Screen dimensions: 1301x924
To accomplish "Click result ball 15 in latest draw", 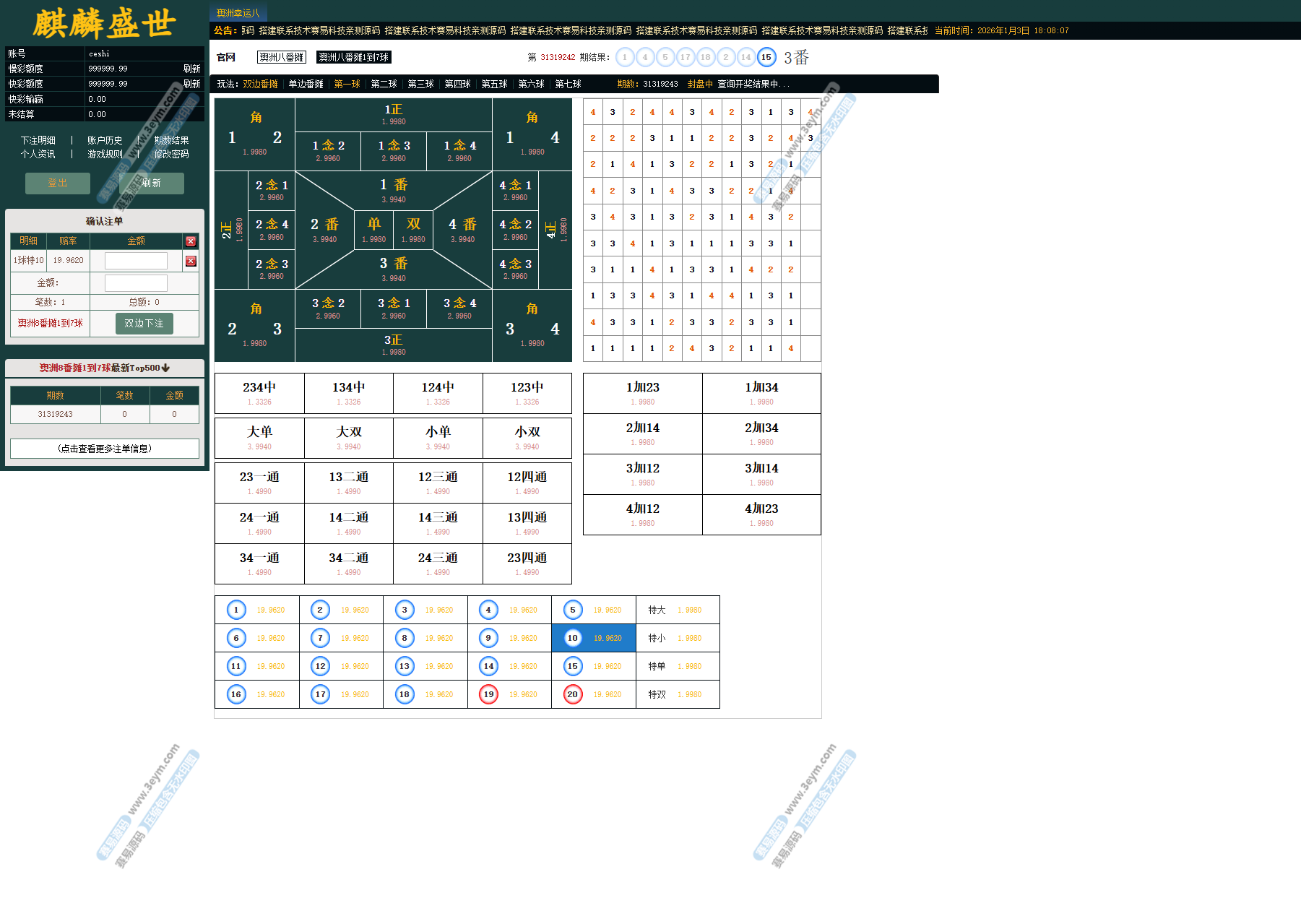I will pos(766,57).
